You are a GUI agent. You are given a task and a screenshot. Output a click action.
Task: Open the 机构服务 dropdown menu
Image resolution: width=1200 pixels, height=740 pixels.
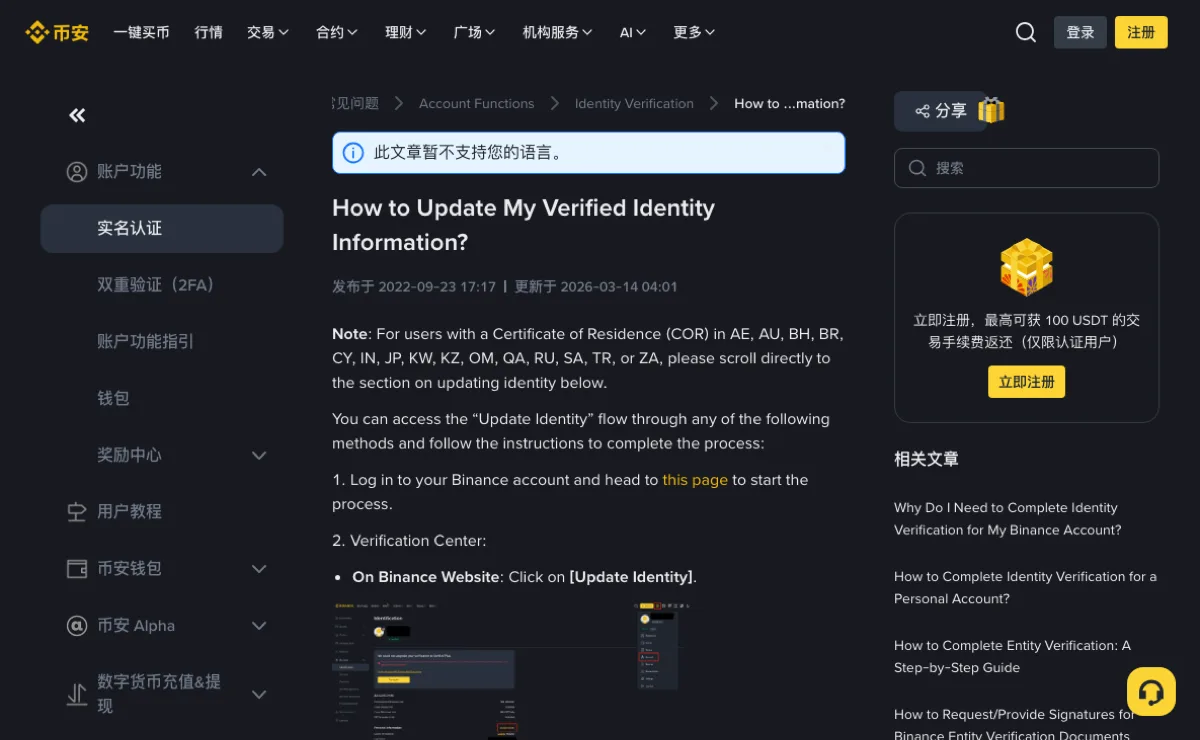(558, 32)
